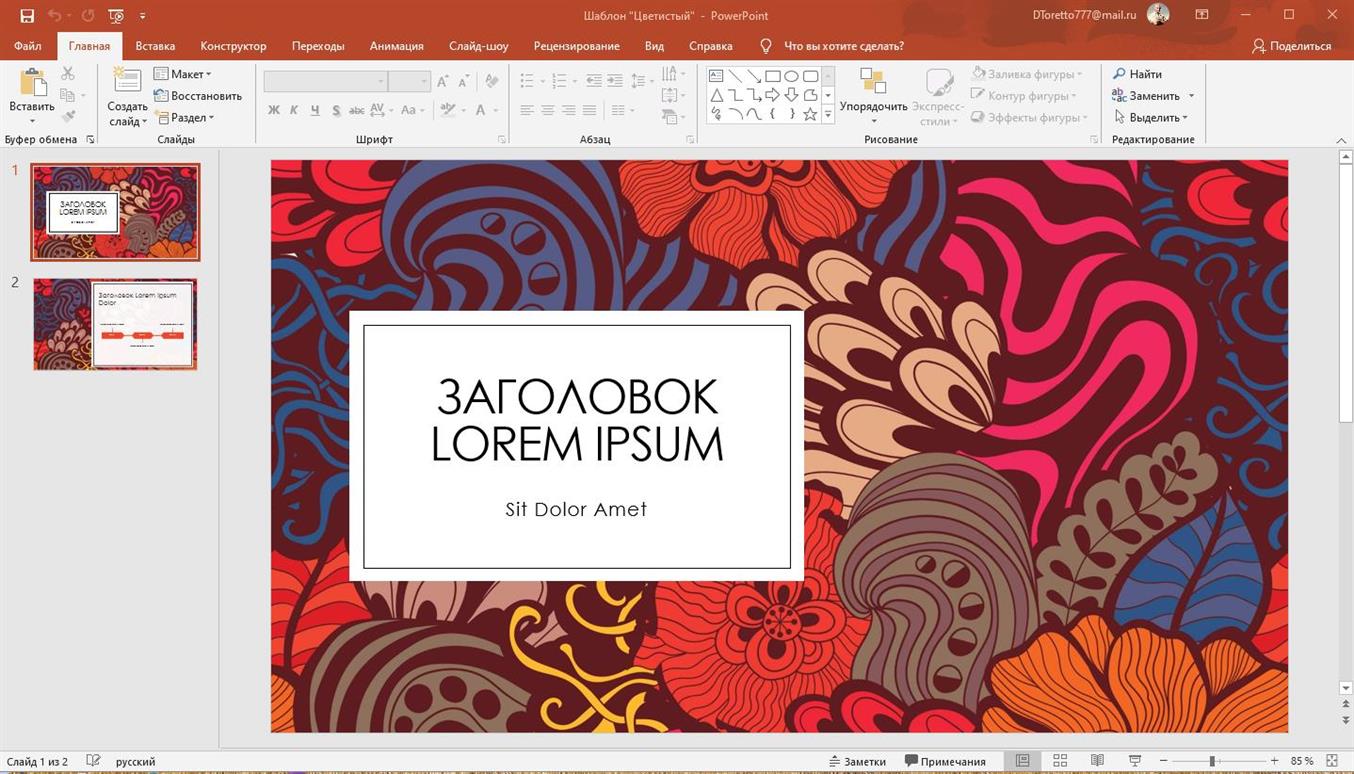The width and height of the screenshot is (1354, 774).
Task: Click the Italic К icon
Action: click(x=294, y=110)
